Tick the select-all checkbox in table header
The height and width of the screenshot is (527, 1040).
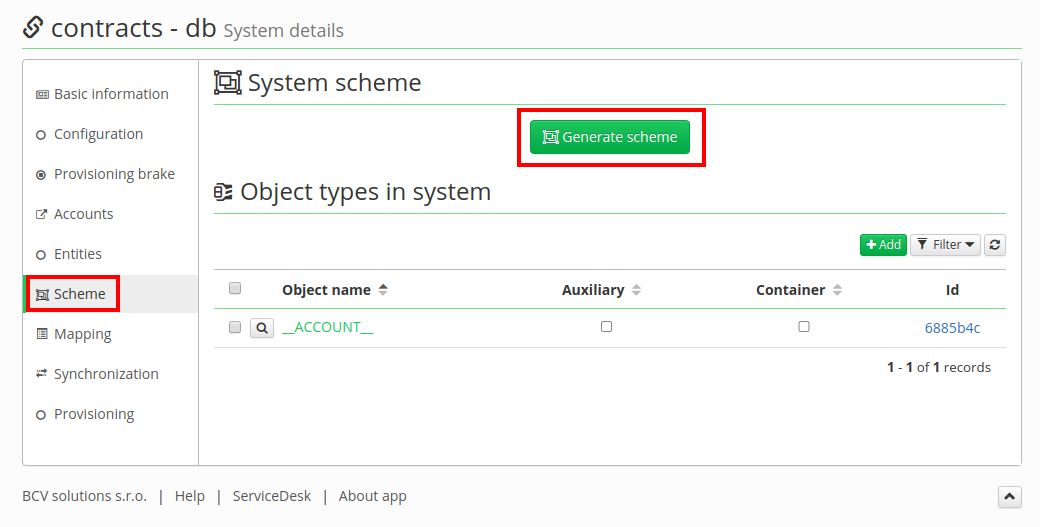pyautogui.click(x=235, y=288)
